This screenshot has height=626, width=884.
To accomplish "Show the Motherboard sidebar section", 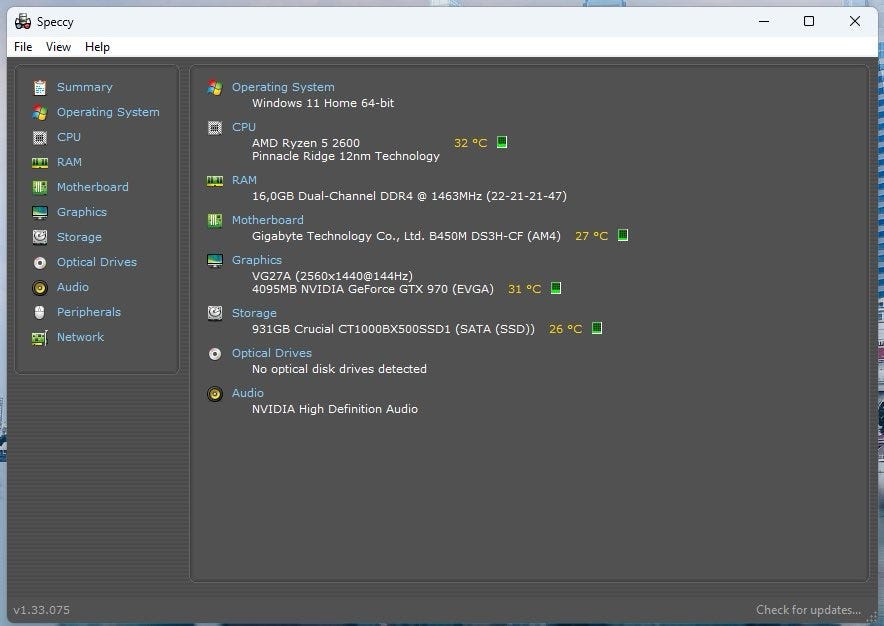I will 92,187.
